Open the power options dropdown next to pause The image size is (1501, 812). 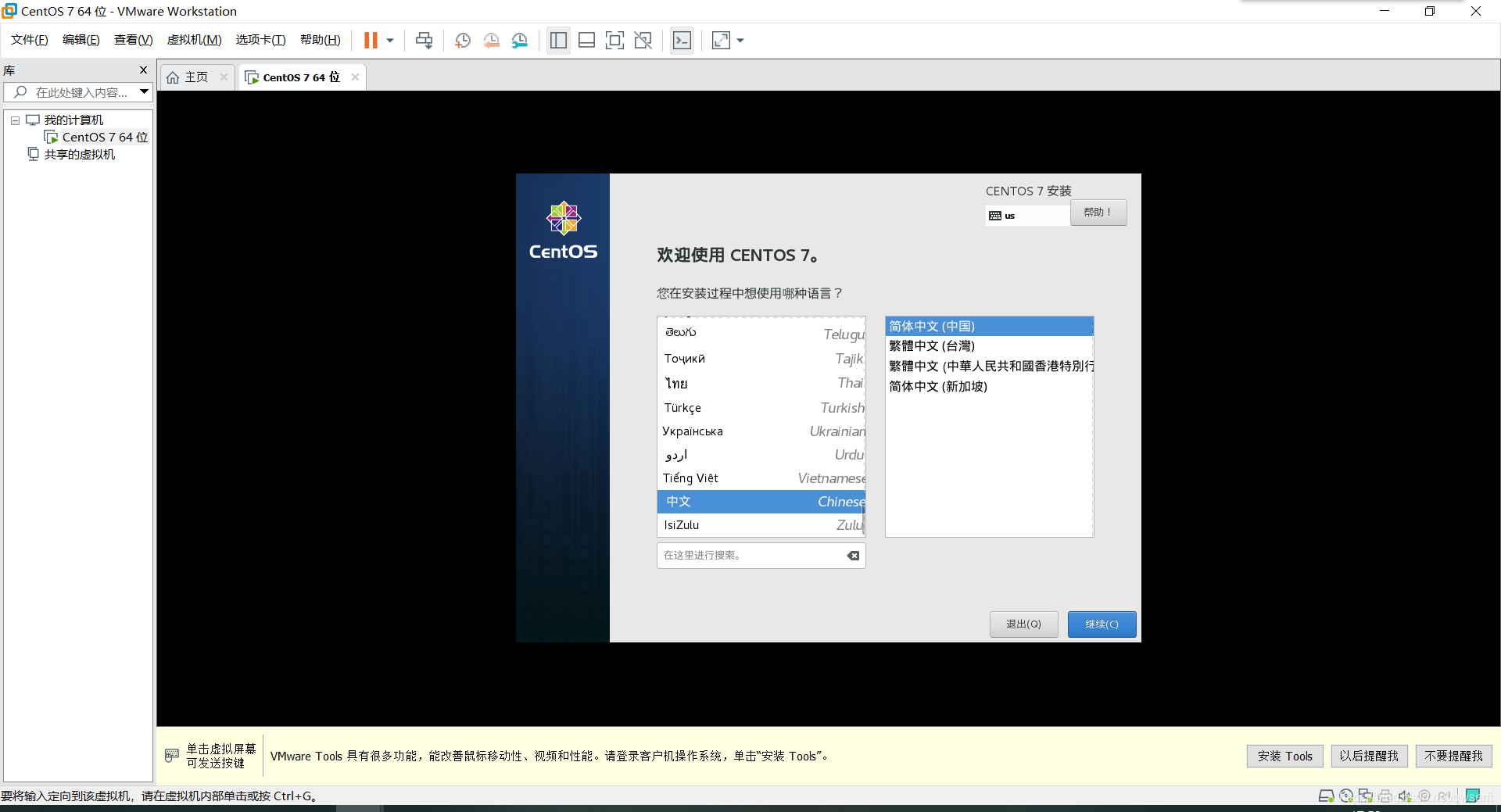pyautogui.click(x=390, y=41)
